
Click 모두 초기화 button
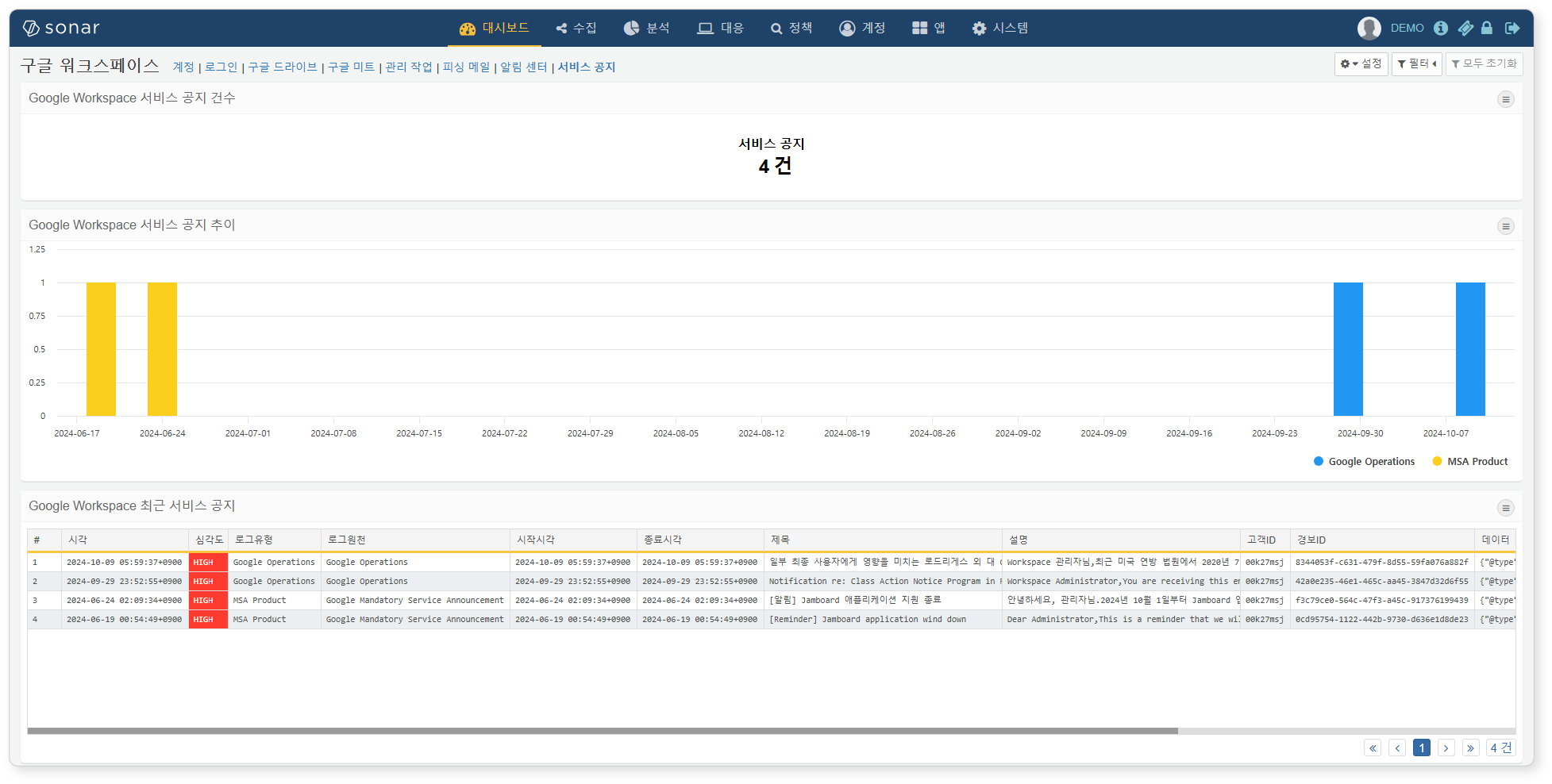(x=1484, y=63)
